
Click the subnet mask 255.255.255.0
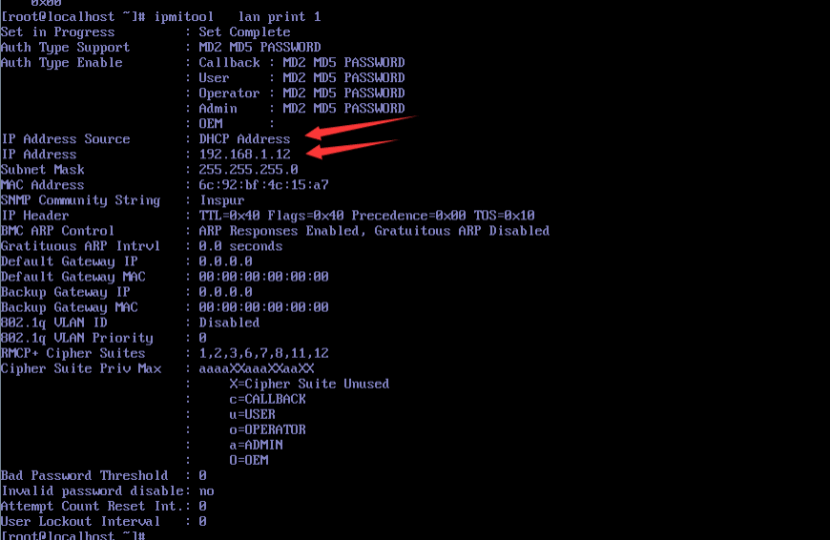pyautogui.click(x=248, y=169)
